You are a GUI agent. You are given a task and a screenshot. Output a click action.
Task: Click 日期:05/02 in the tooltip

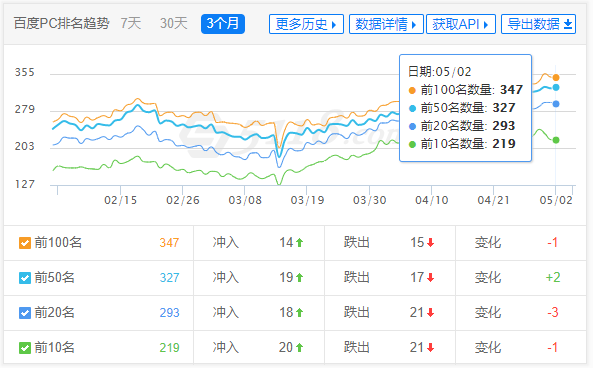click(x=439, y=71)
